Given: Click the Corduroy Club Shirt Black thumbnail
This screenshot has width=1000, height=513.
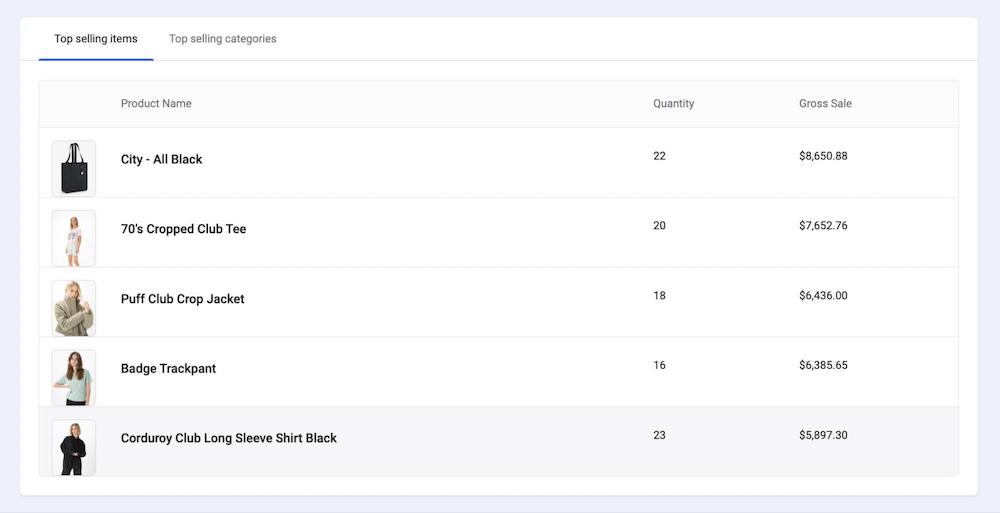Looking at the screenshot, I should (x=74, y=447).
